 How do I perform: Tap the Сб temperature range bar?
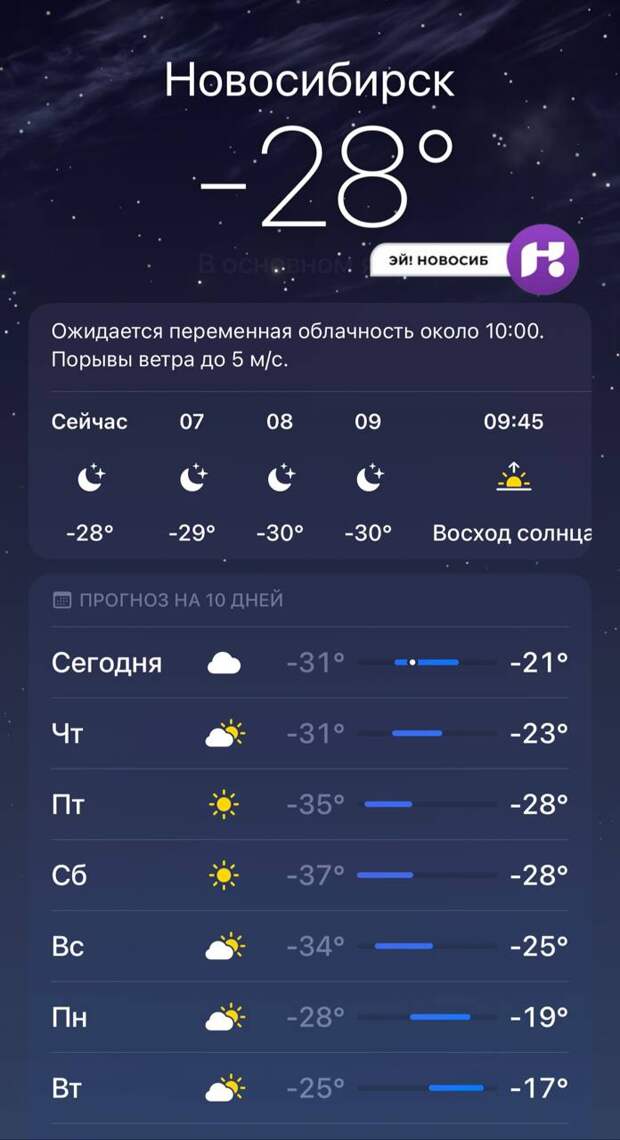pyautogui.click(x=427, y=875)
